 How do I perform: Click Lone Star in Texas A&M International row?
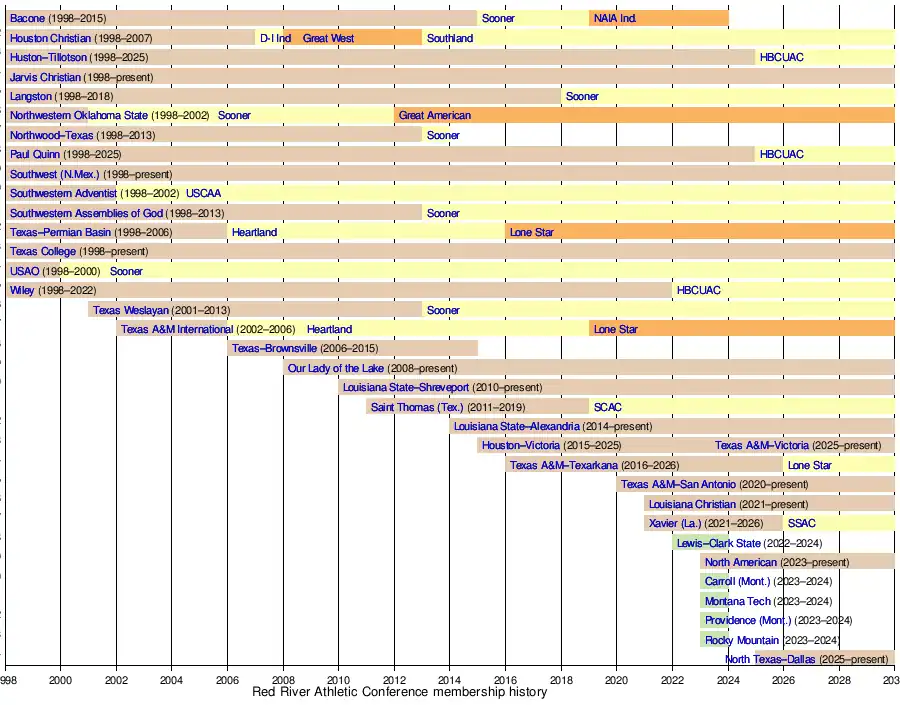pyautogui.click(x=616, y=330)
